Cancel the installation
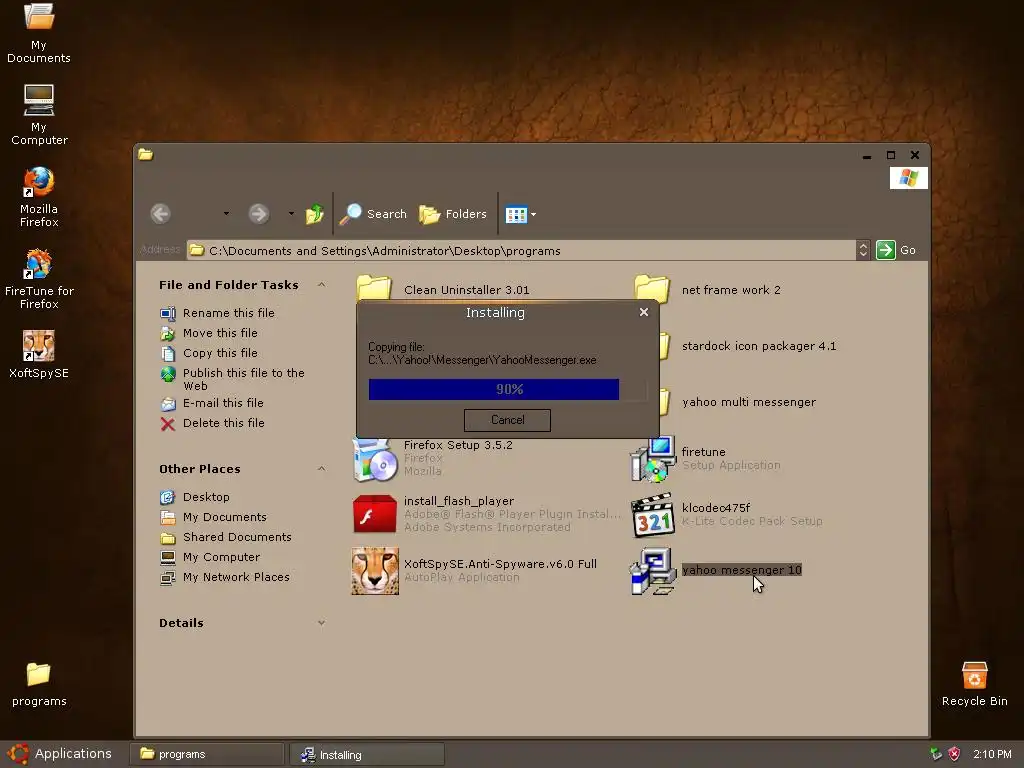This screenshot has height=768, width=1024. click(507, 420)
